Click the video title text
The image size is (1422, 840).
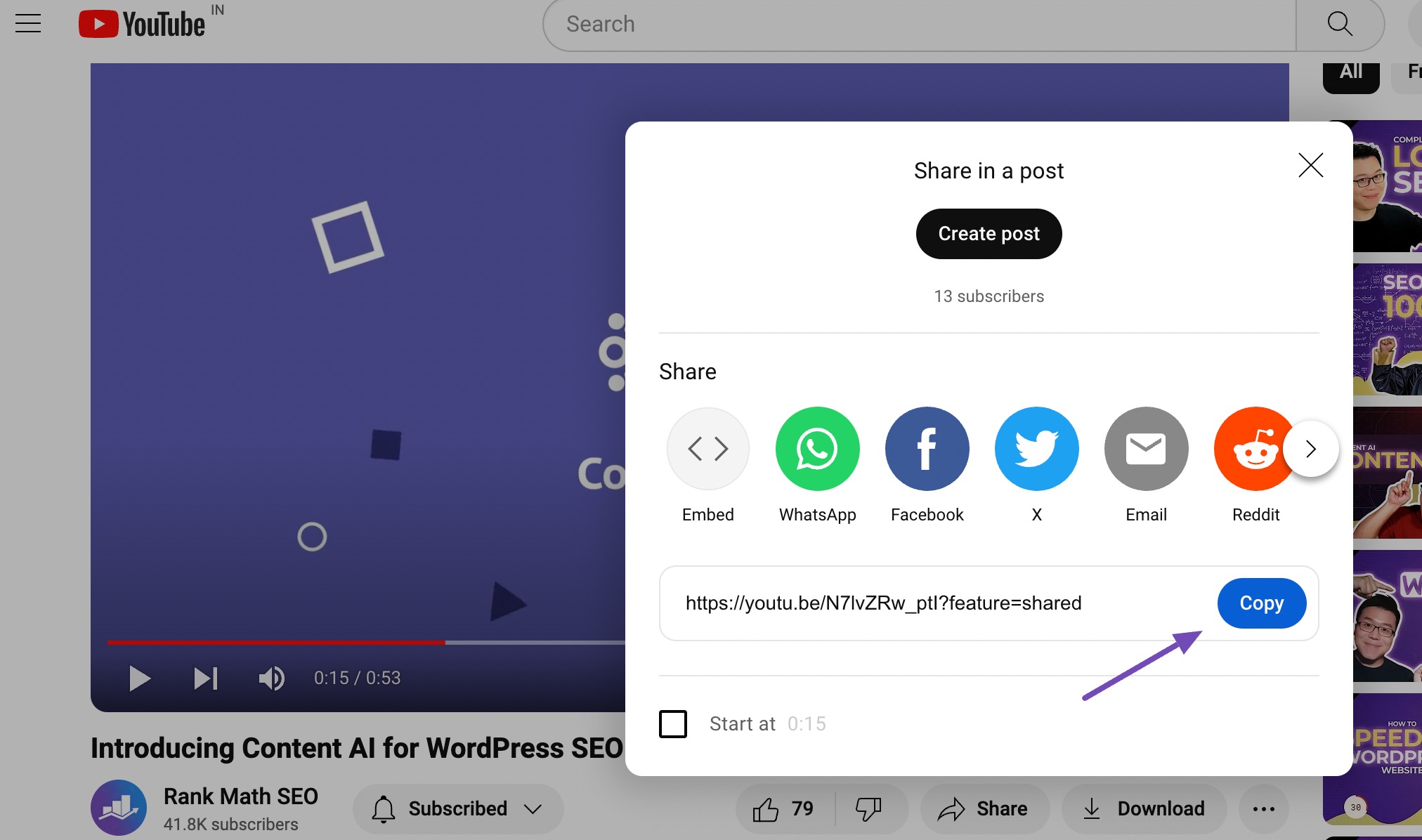click(357, 748)
